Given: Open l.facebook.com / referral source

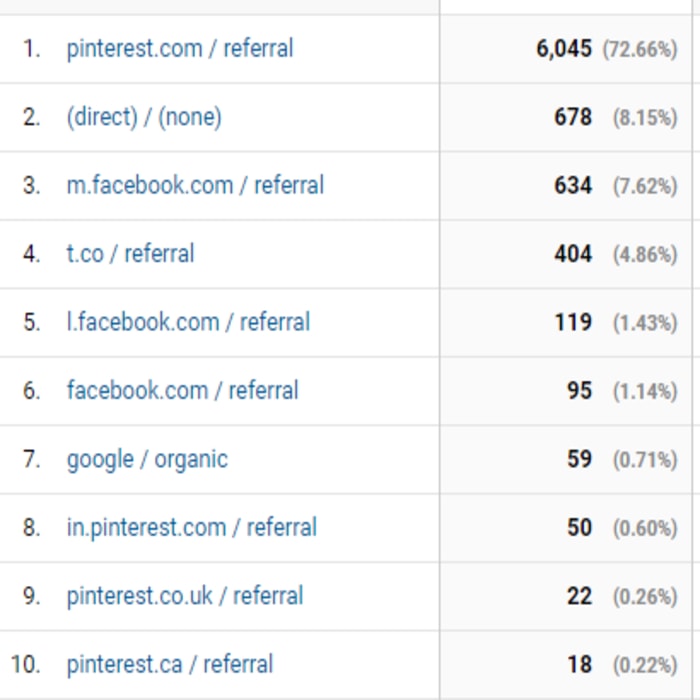Looking at the screenshot, I should coord(188,322).
